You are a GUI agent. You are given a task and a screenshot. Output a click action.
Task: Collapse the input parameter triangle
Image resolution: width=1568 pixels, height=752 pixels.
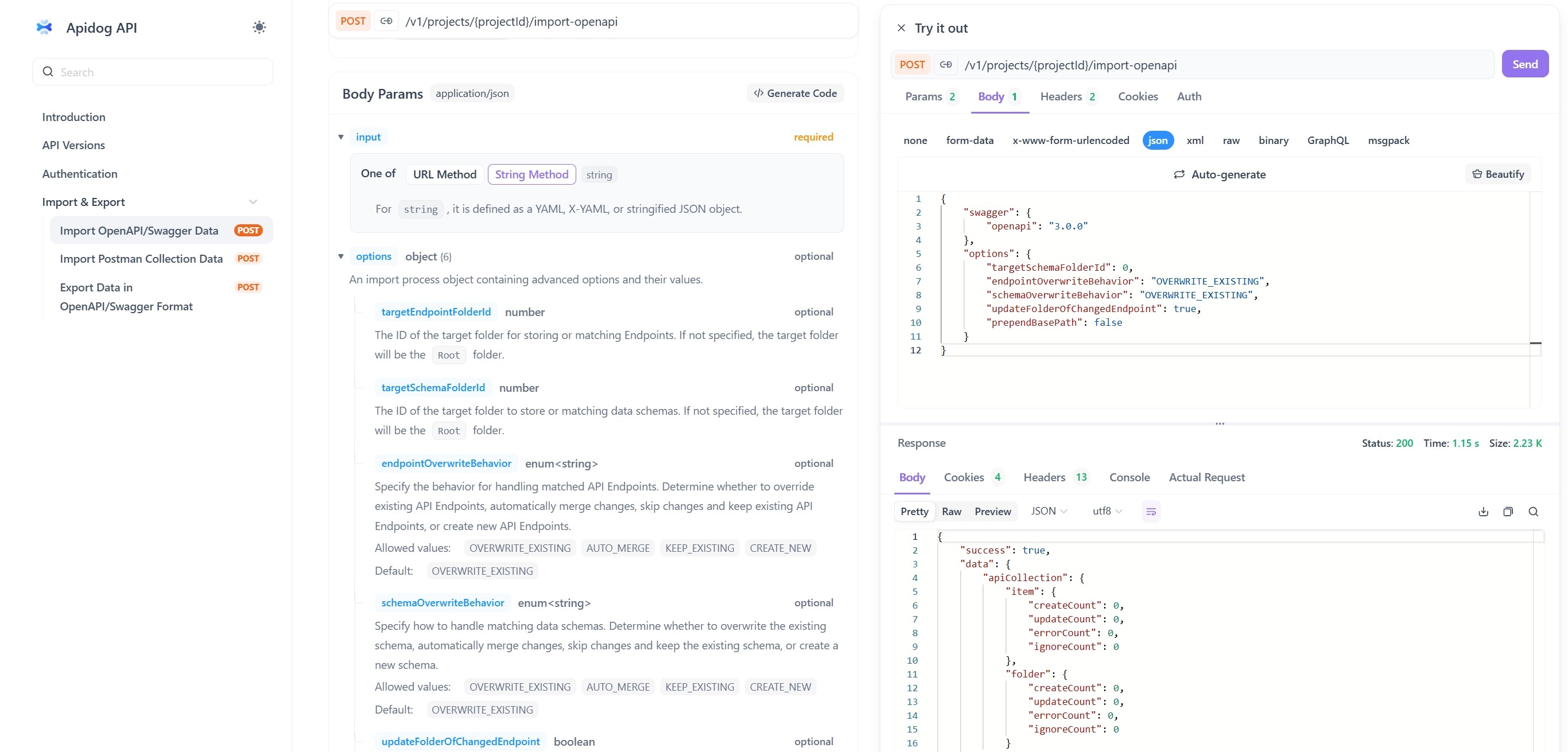coord(341,138)
